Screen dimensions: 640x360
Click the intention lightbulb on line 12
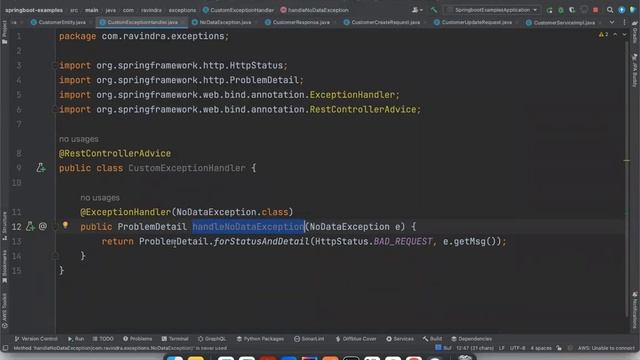65,225
